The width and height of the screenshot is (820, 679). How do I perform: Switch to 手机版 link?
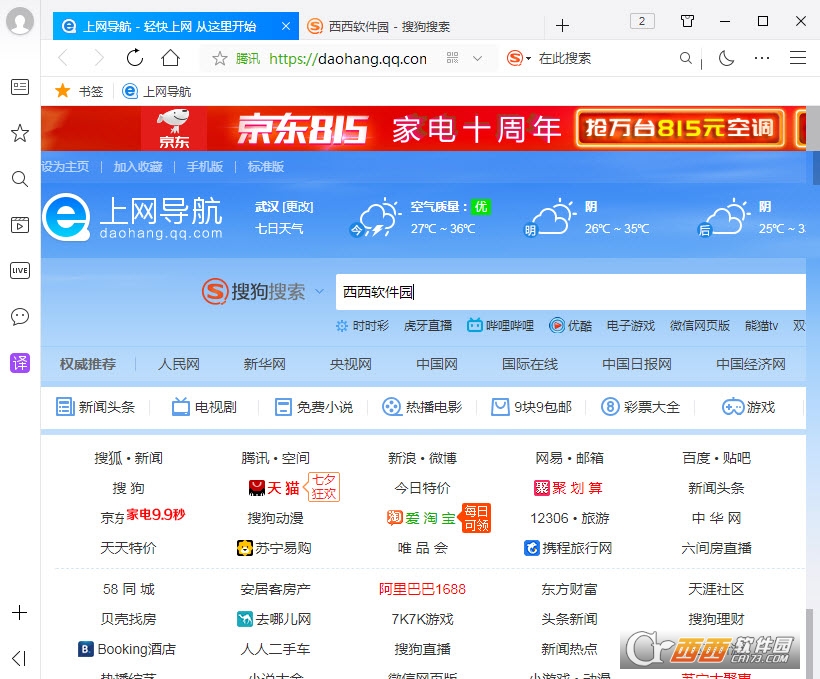click(x=204, y=166)
